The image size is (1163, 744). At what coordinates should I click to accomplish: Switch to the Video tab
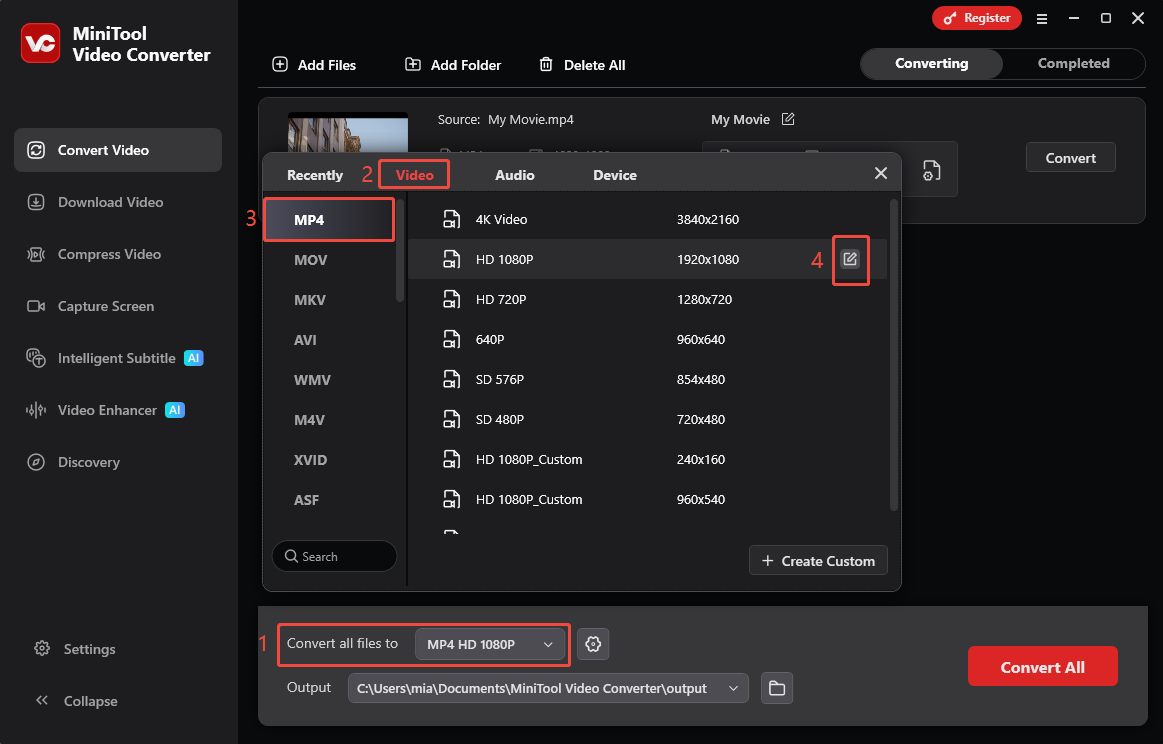[415, 175]
